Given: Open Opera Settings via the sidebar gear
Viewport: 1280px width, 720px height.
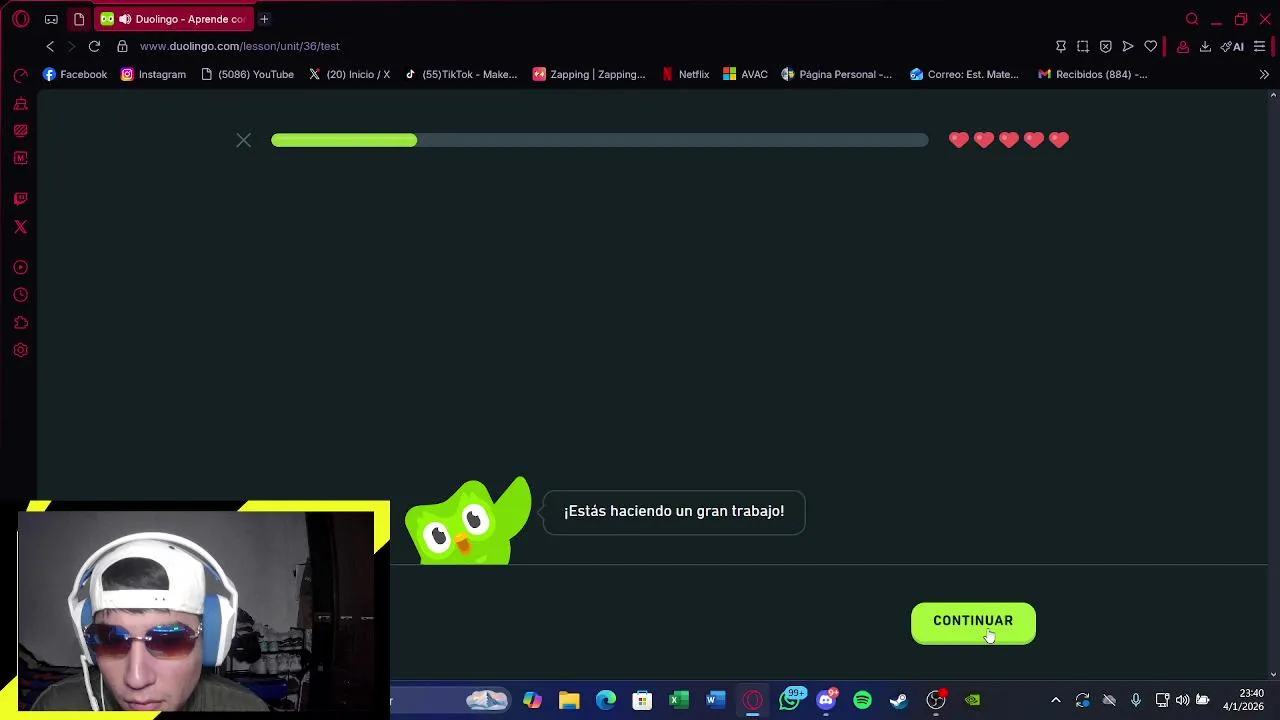Looking at the screenshot, I should [20, 350].
